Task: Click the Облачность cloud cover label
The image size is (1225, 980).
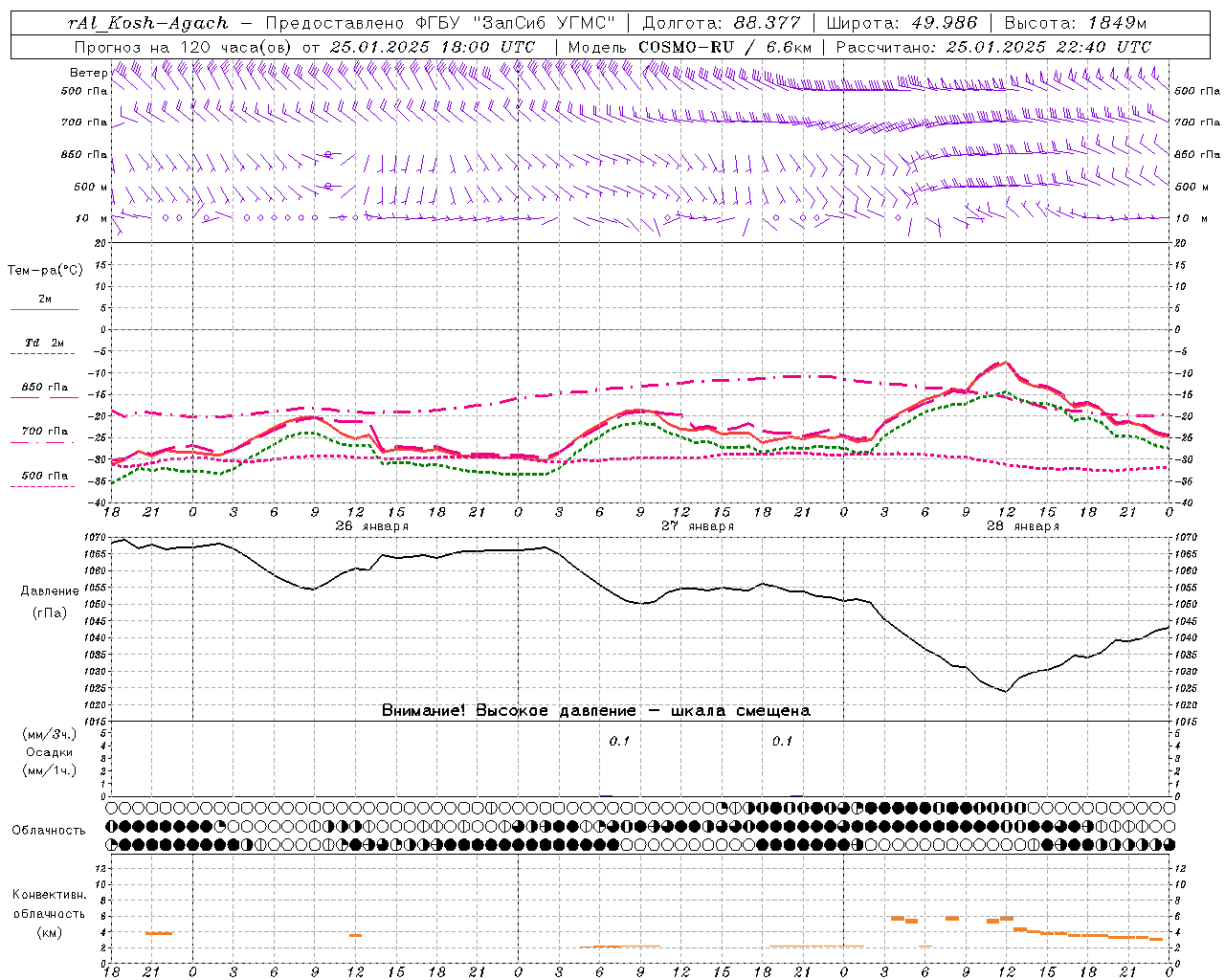Action: click(x=49, y=831)
